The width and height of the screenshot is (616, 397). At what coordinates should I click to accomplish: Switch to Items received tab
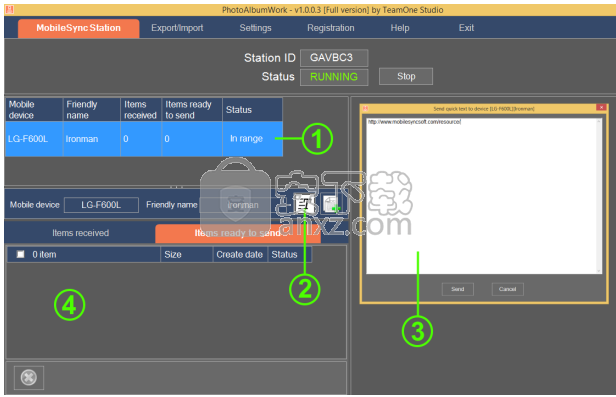pyautogui.click(x=81, y=233)
